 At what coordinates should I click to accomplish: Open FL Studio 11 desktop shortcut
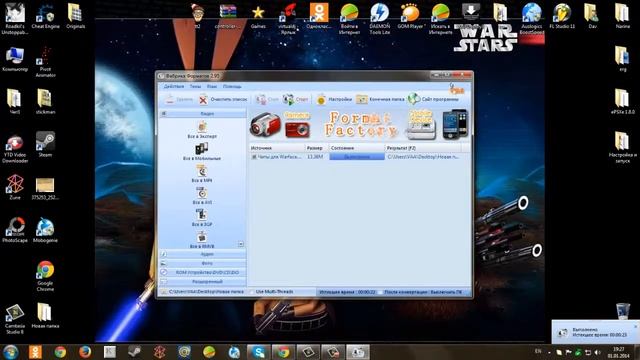(x=562, y=16)
